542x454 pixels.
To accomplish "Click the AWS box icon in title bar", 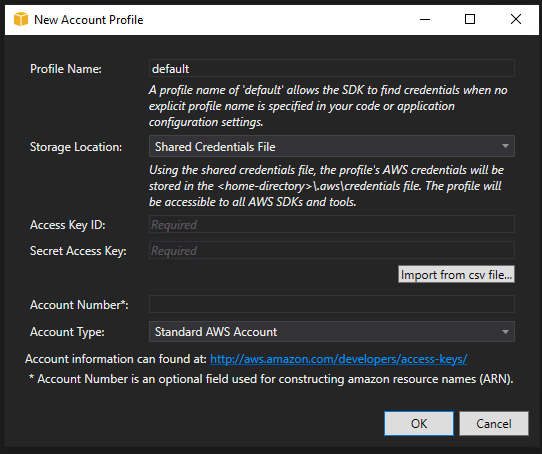I will 21,19.
